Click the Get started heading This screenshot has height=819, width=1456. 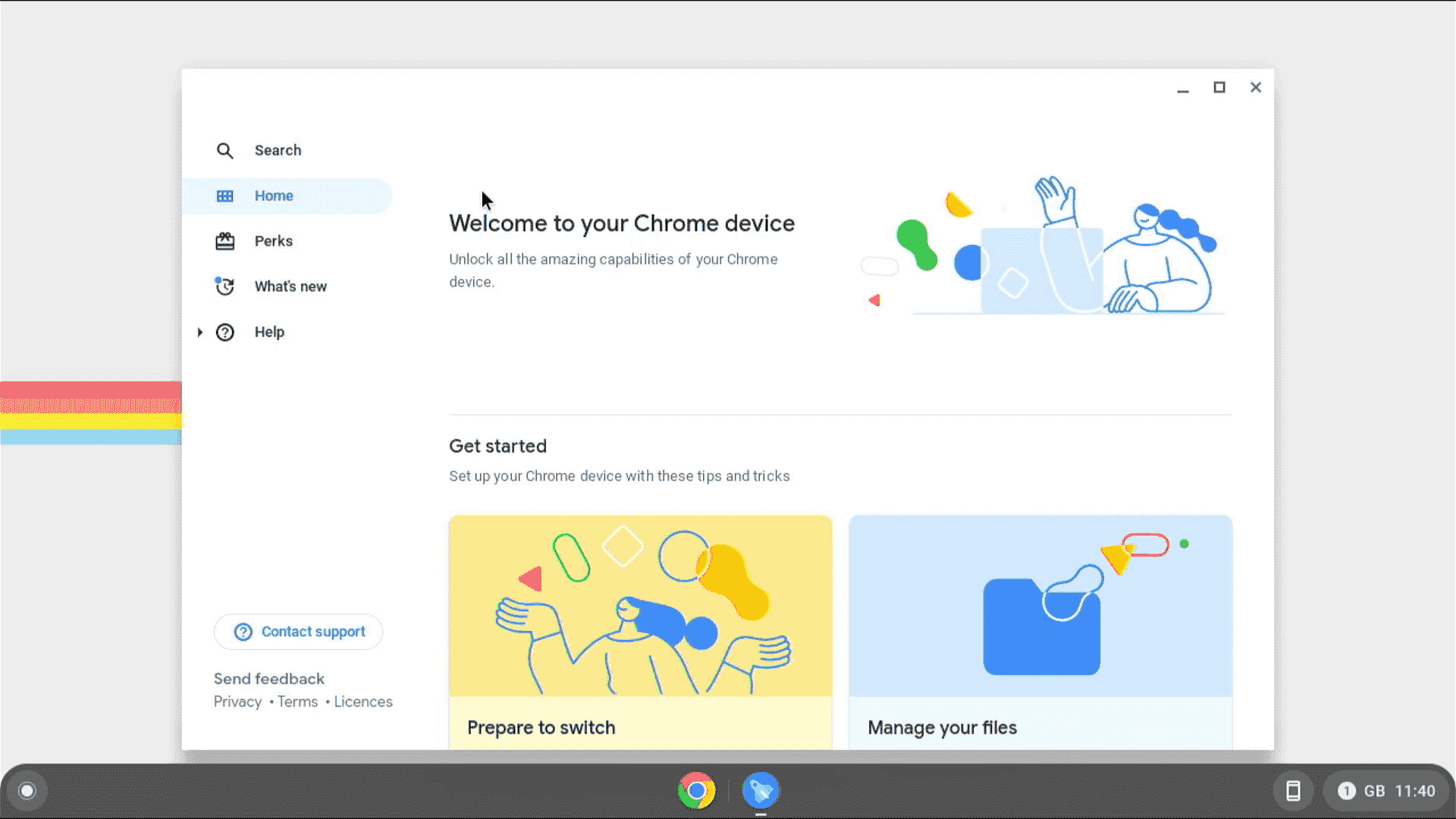[x=497, y=446]
